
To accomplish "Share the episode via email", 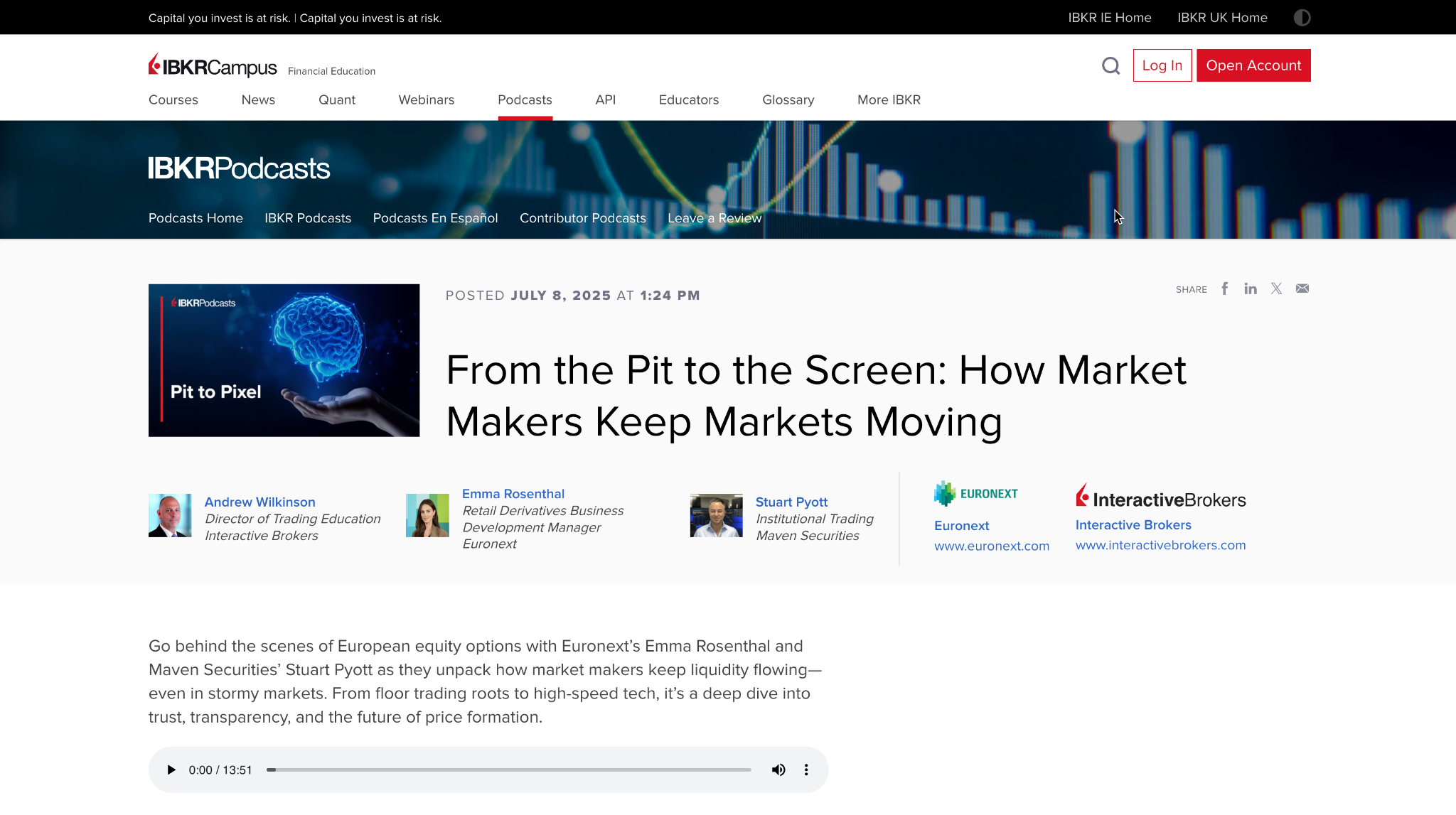I will coord(1302,288).
